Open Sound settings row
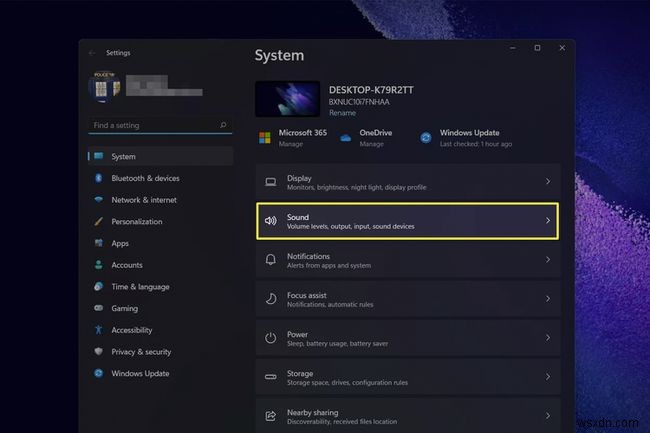The height and width of the screenshot is (433, 650). click(x=407, y=221)
